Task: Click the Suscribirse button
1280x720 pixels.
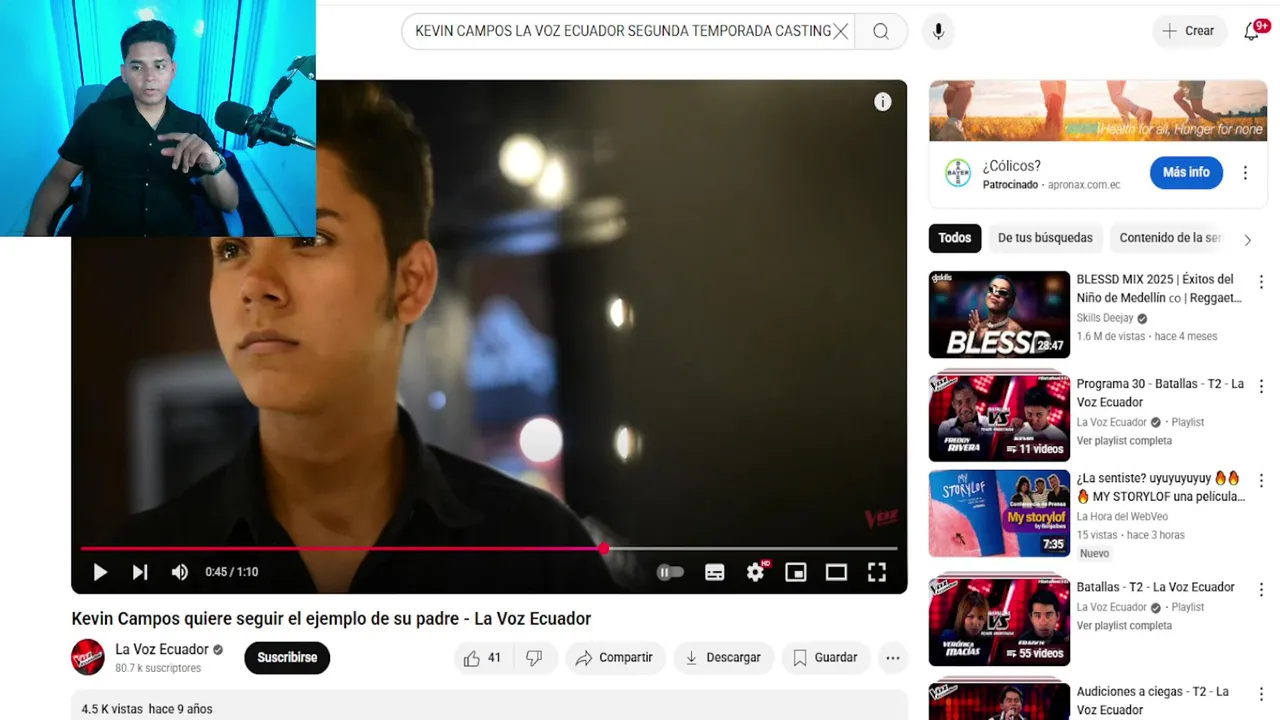Action: tap(287, 657)
